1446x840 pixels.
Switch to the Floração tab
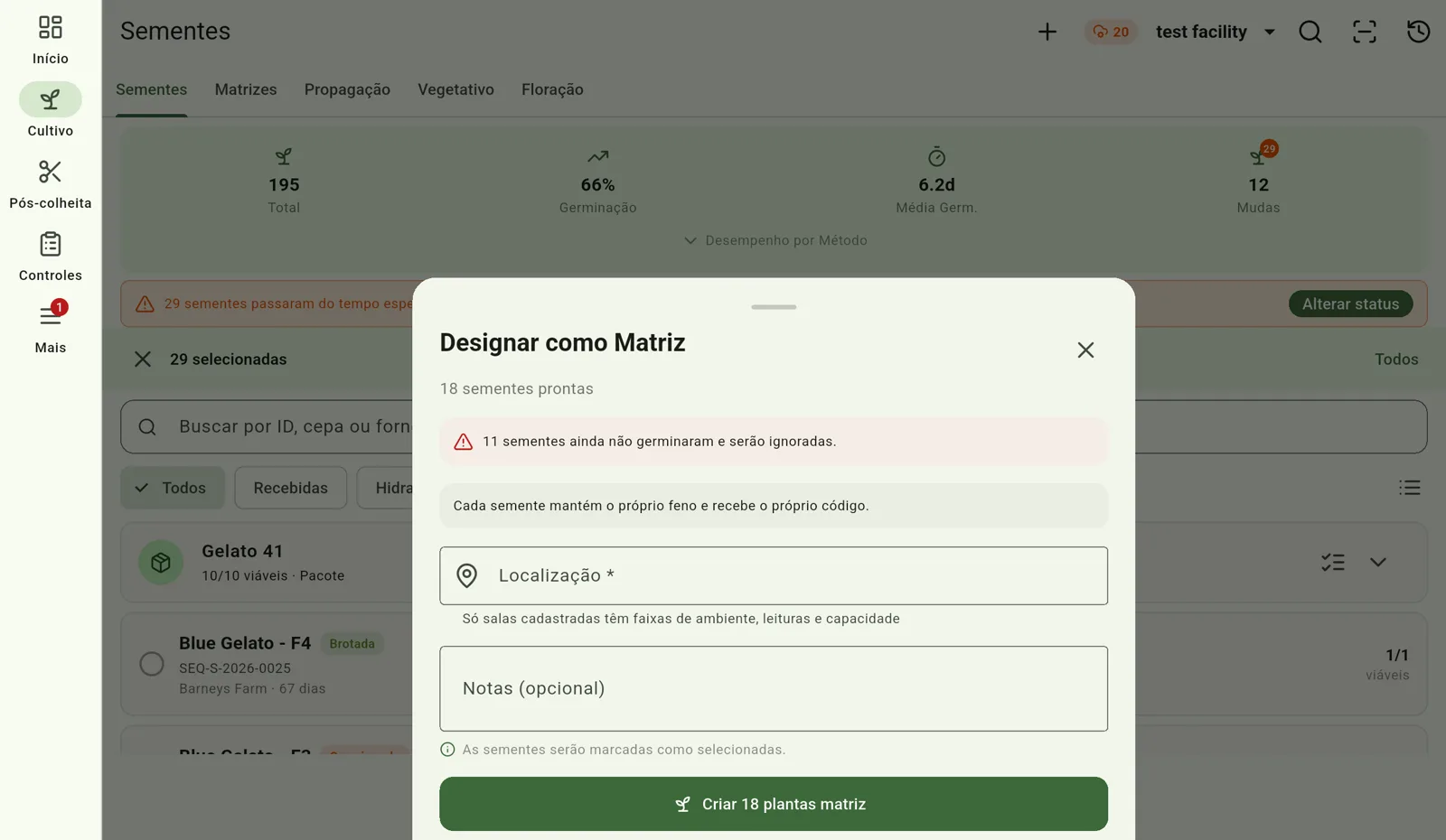click(552, 89)
